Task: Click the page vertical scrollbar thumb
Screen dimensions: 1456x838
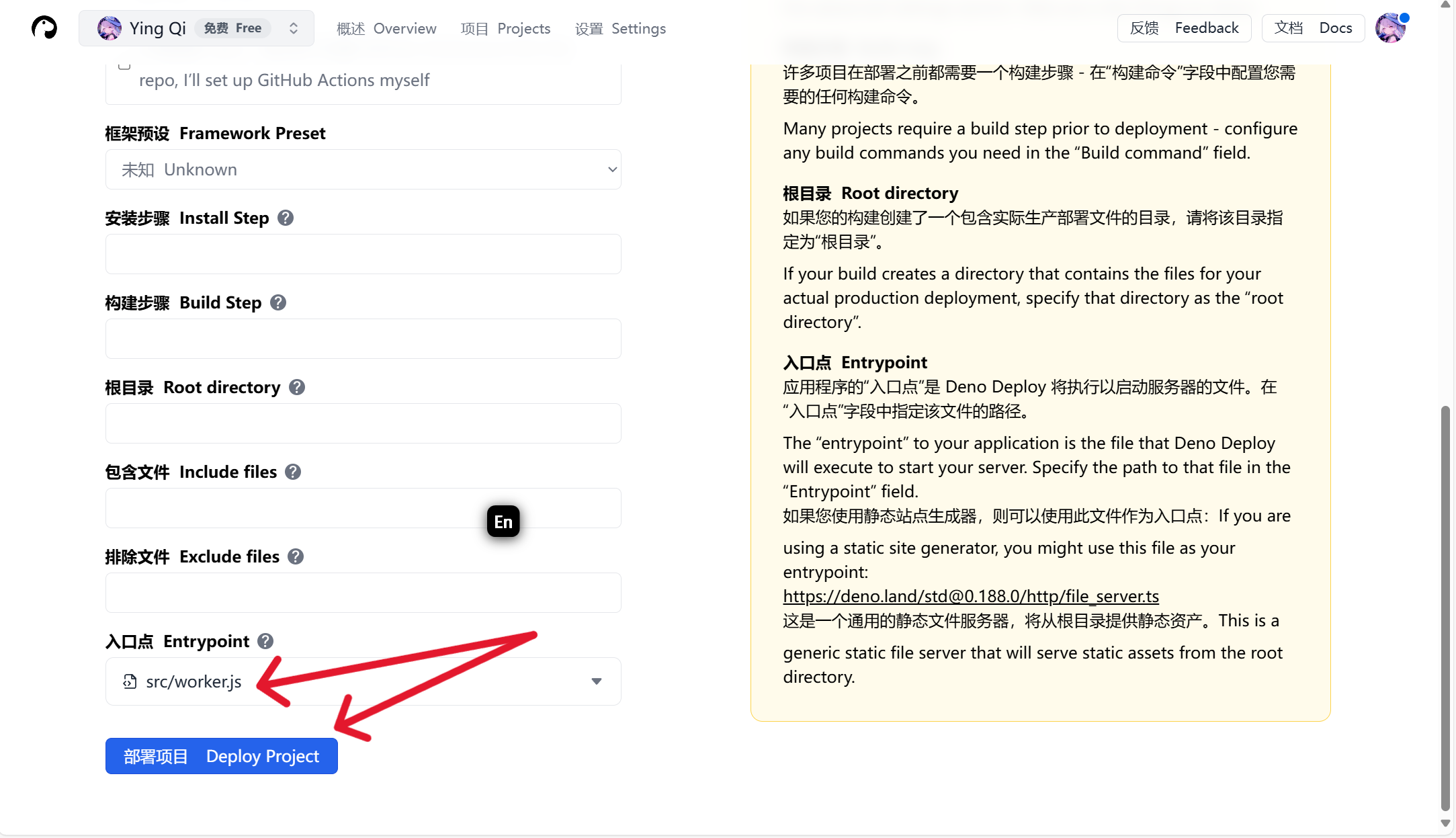Action: tap(1445, 608)
